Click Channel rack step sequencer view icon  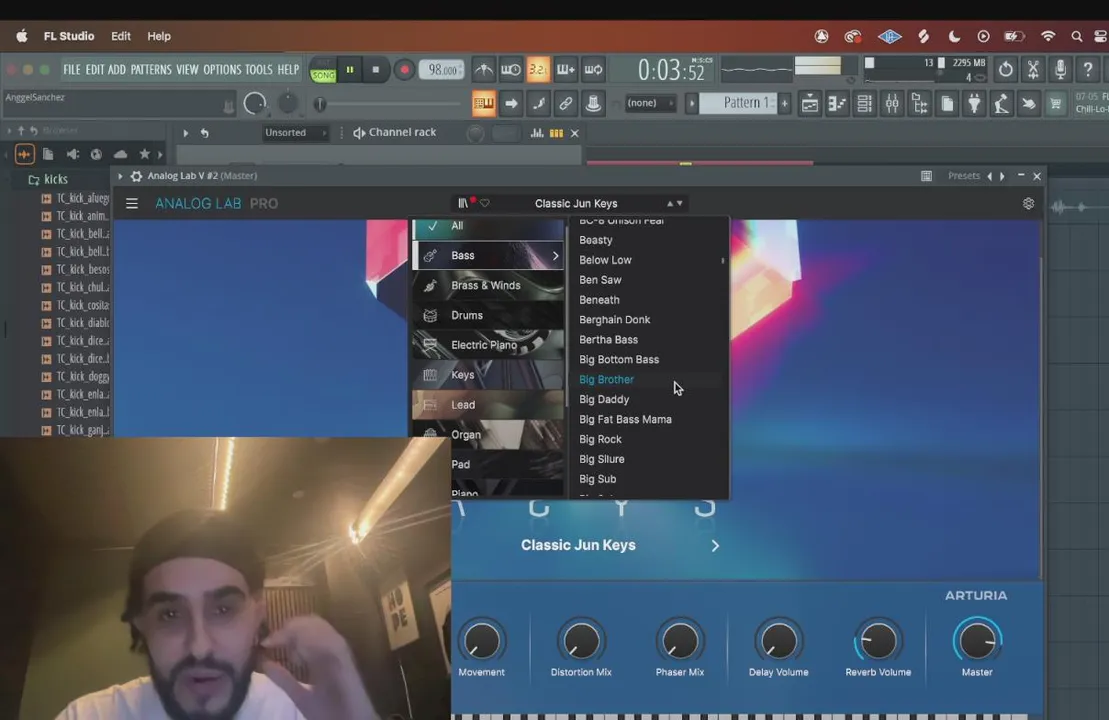(x=557, y=133)
